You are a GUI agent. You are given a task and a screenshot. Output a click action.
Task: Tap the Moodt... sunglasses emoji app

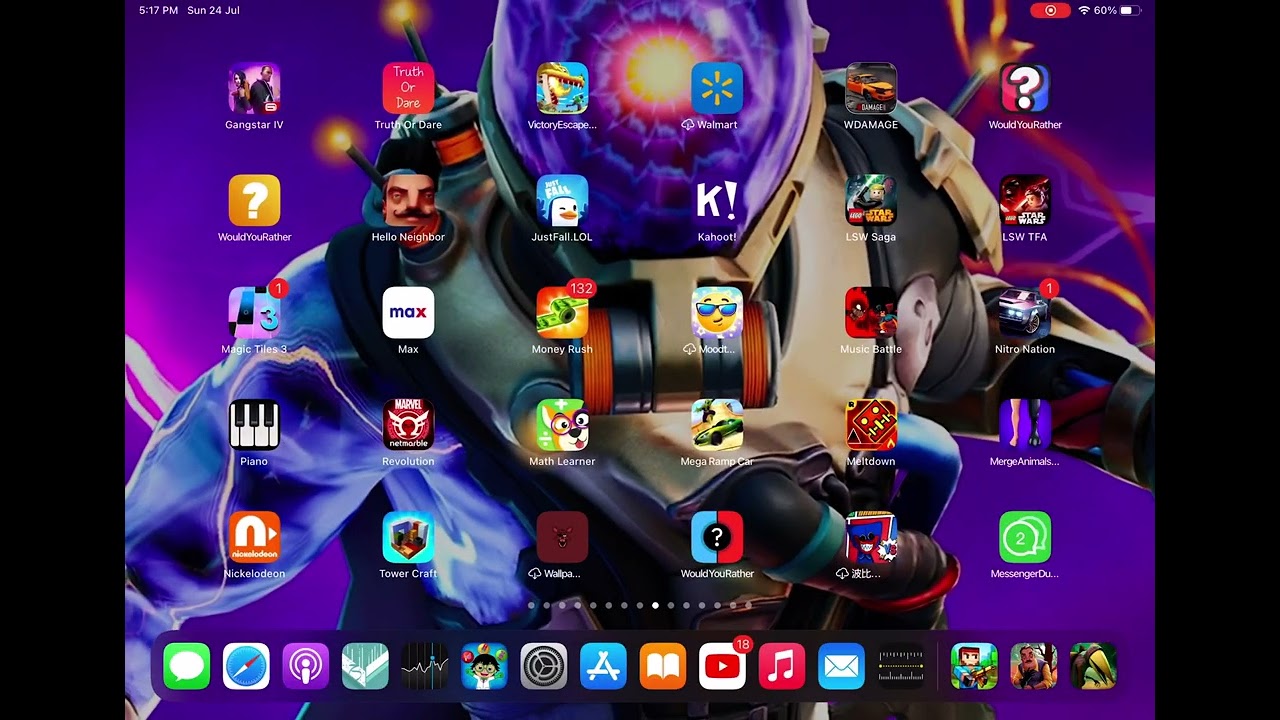(x=717, y=312)
